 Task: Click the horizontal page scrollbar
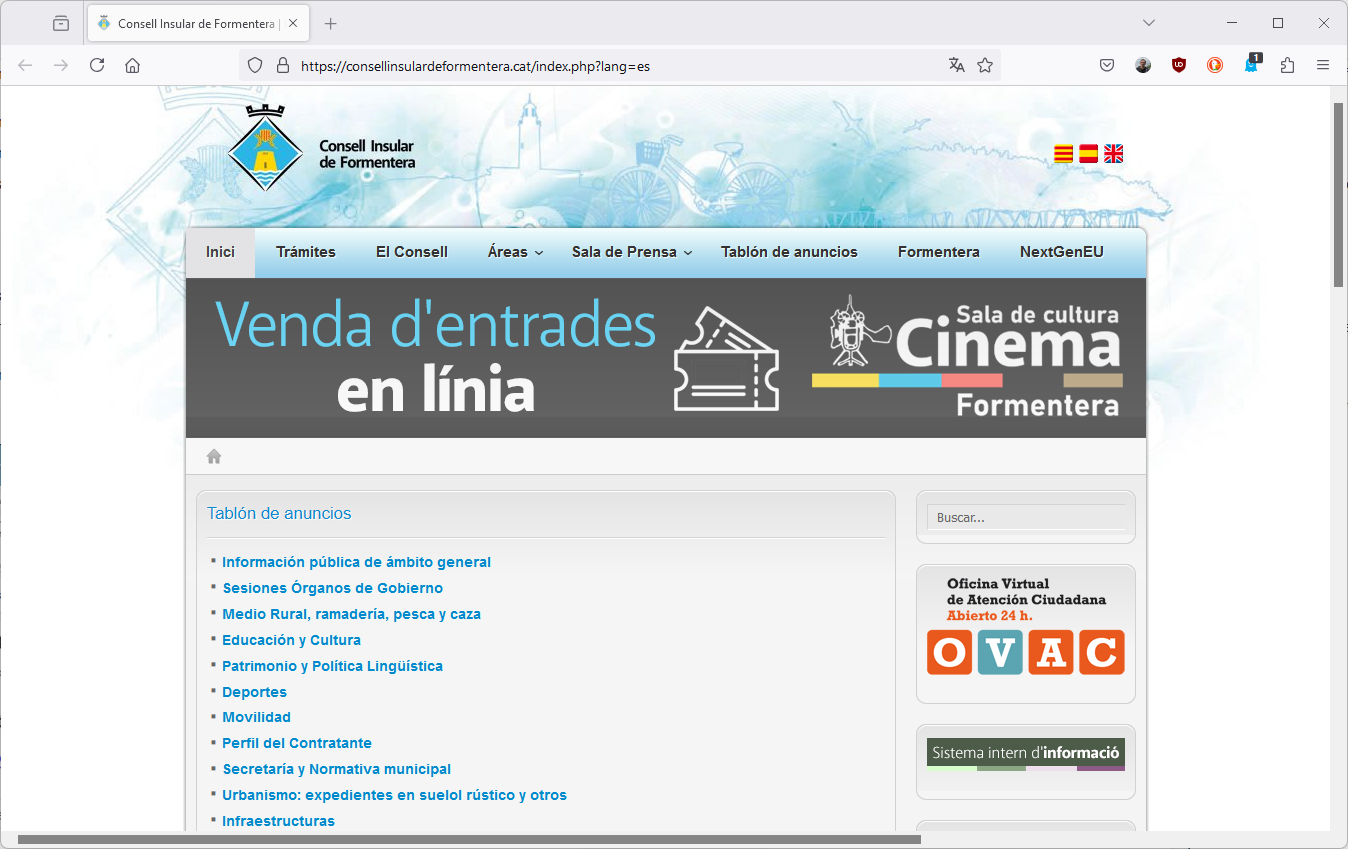point(469,840)
